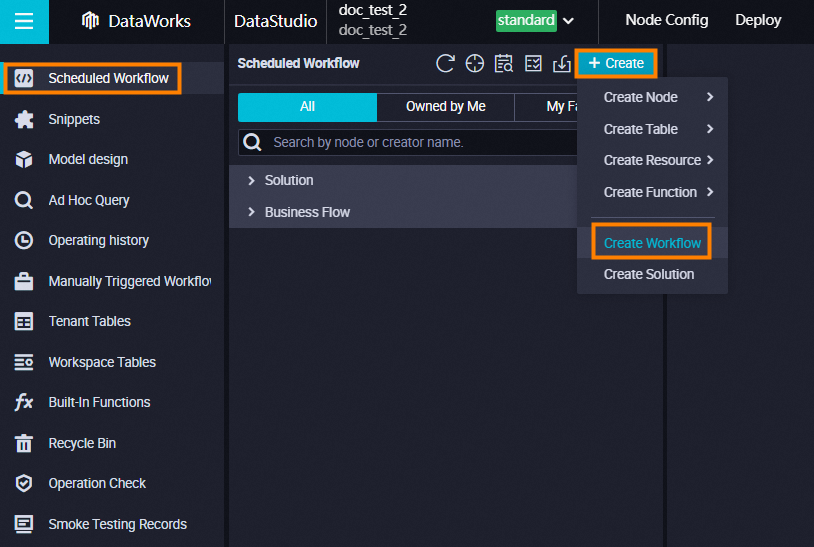Click the search magnifier icon

click(252, 142)
